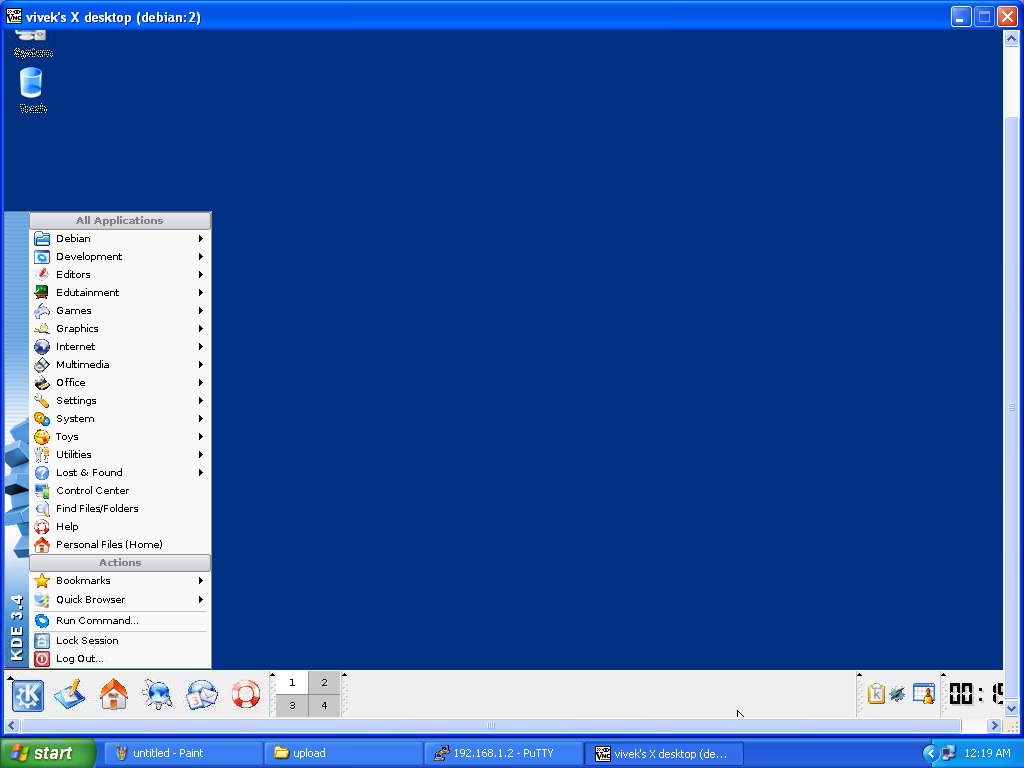Click the horizontal scrollbar right arrow
The image size is (1024, 768).
(994, 726)
